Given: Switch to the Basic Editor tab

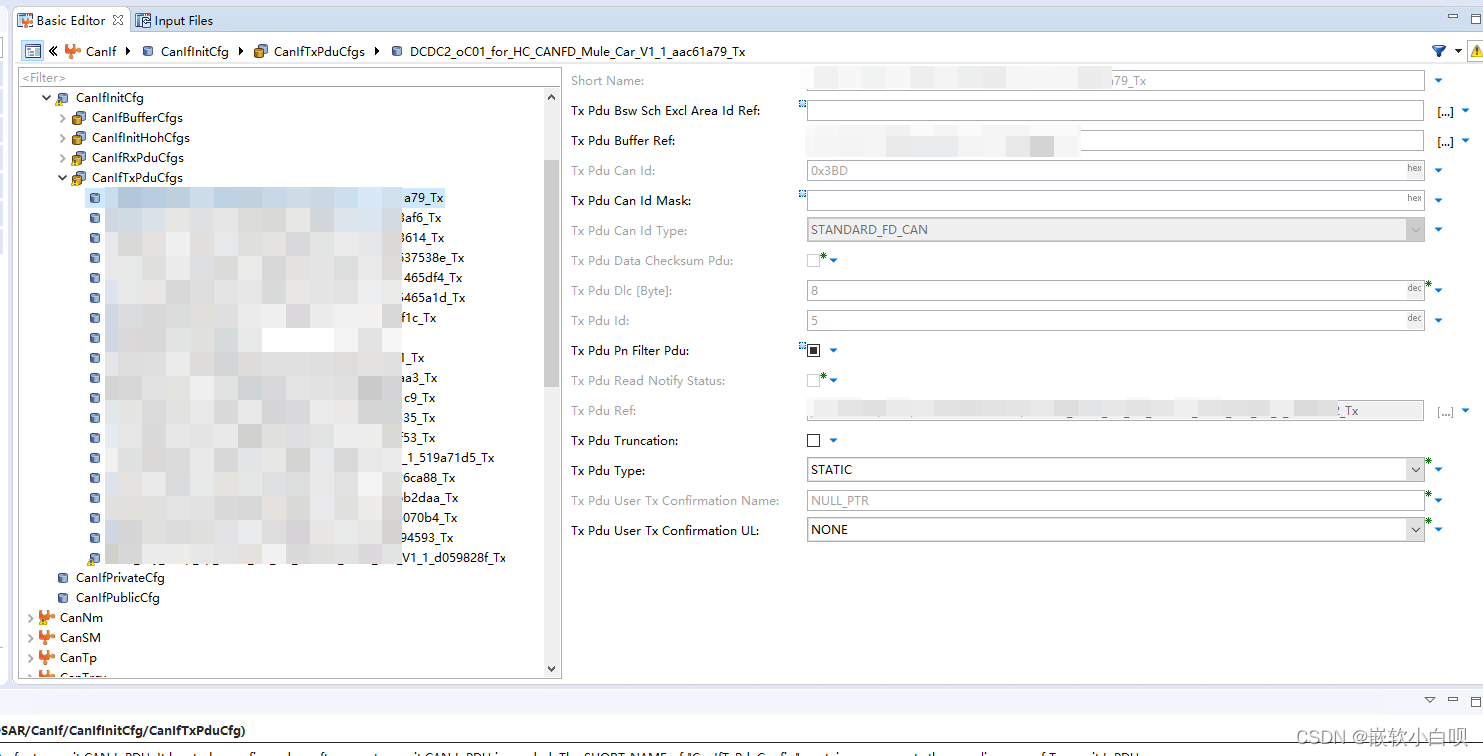Looking at the screenshot, I should pyautogui.click(x=70, y=20).
